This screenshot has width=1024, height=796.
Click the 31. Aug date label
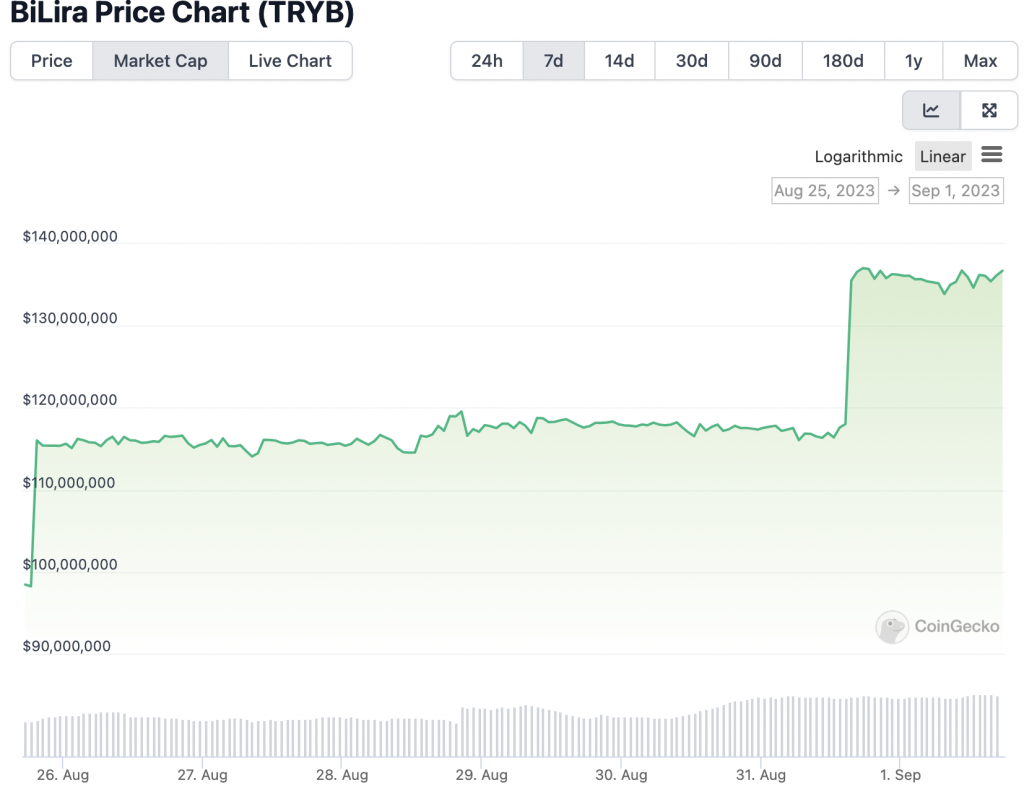pos(761,775)
